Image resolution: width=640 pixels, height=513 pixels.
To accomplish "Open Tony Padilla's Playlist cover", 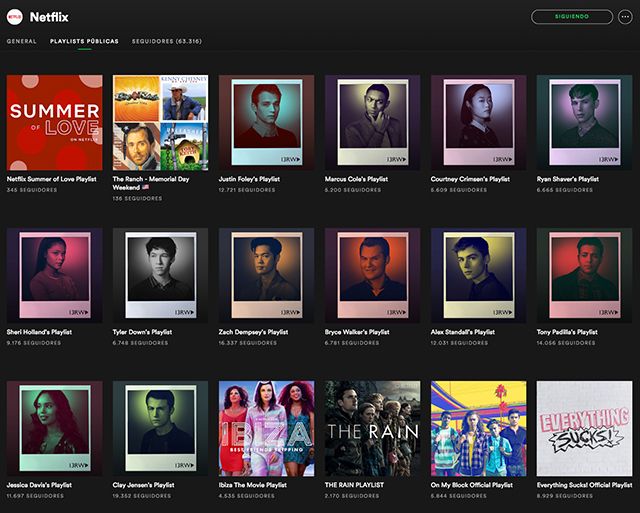I will (584, 274).
